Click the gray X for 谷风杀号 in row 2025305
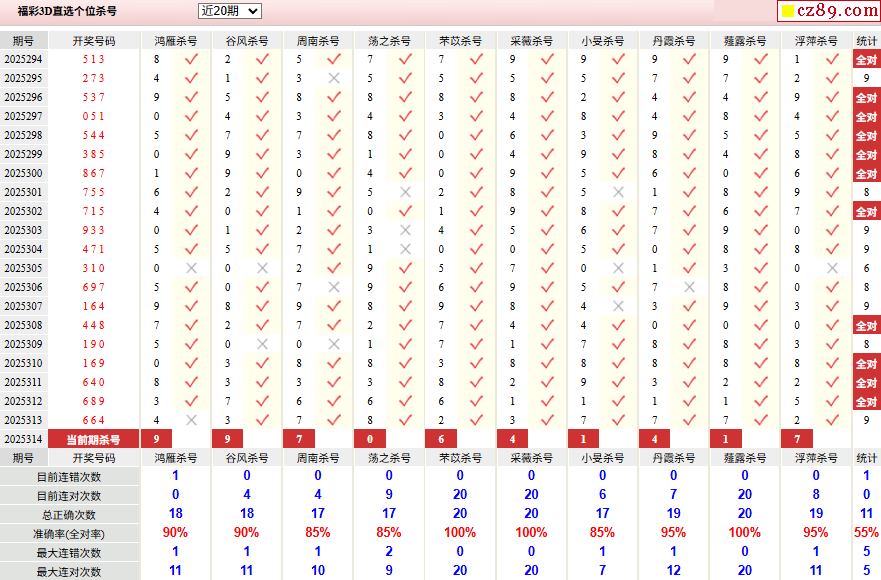 coord(262,268)
